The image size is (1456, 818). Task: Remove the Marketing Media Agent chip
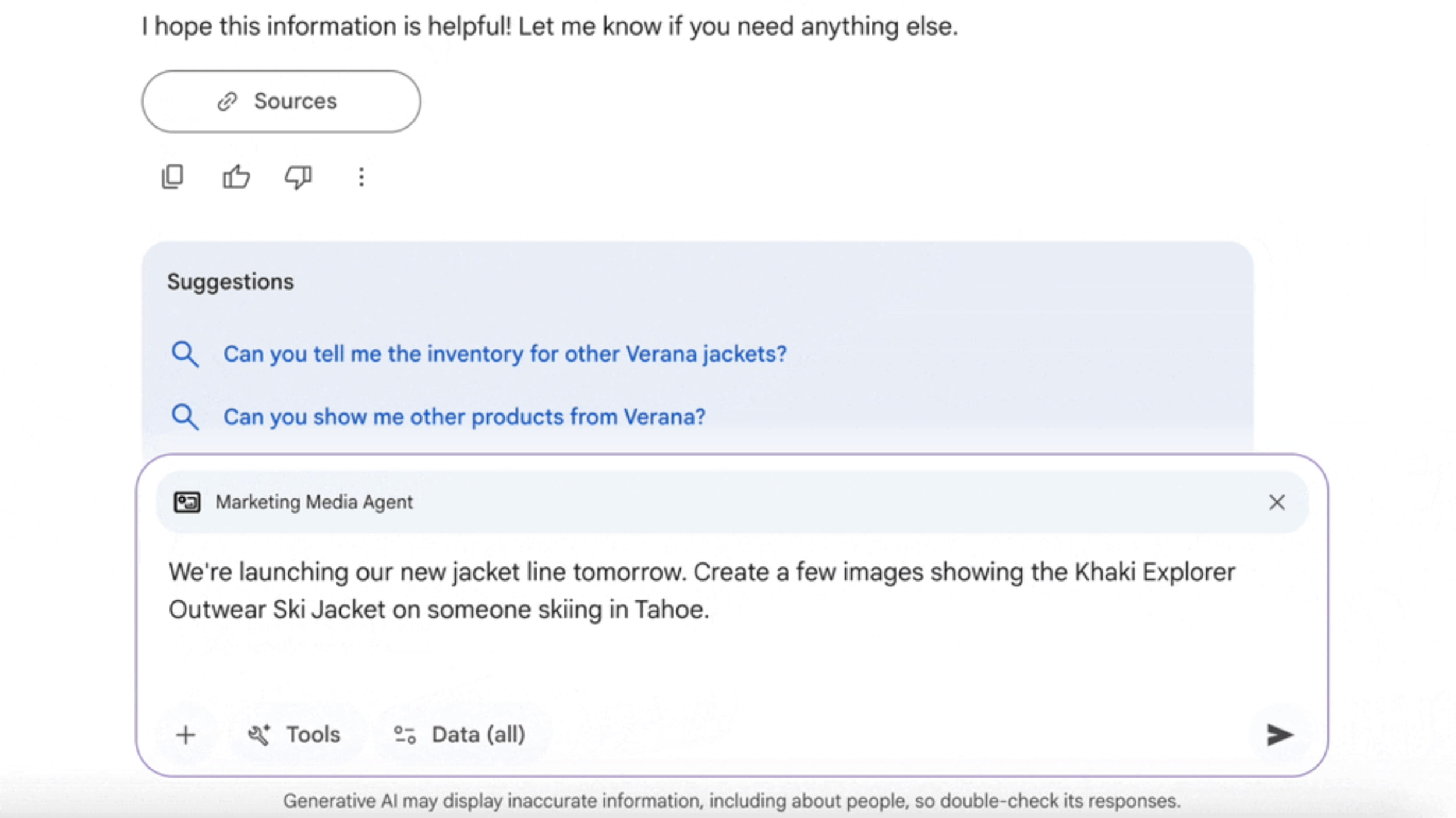[1277, 502]
